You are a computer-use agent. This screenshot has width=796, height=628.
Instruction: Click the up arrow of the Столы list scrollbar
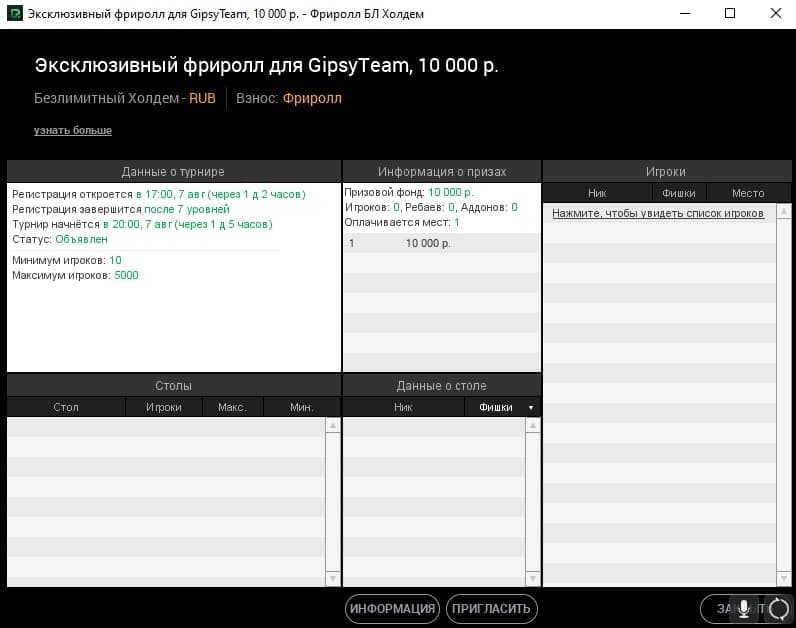coord(333,425)
